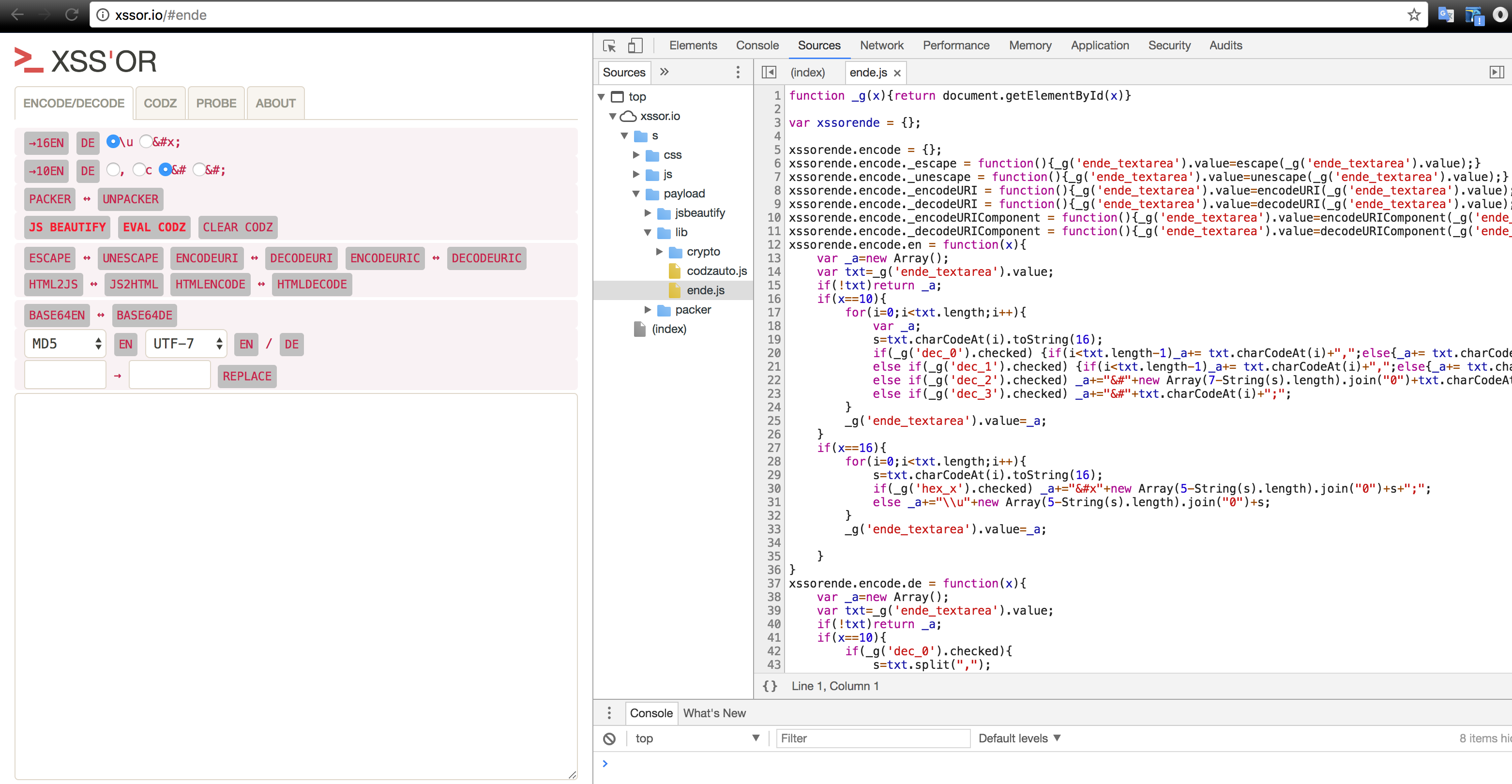This screenshot has width=1512, height=784.
Task: Hide the navigator panel with the sidebar icon
Action: point(769,72)
